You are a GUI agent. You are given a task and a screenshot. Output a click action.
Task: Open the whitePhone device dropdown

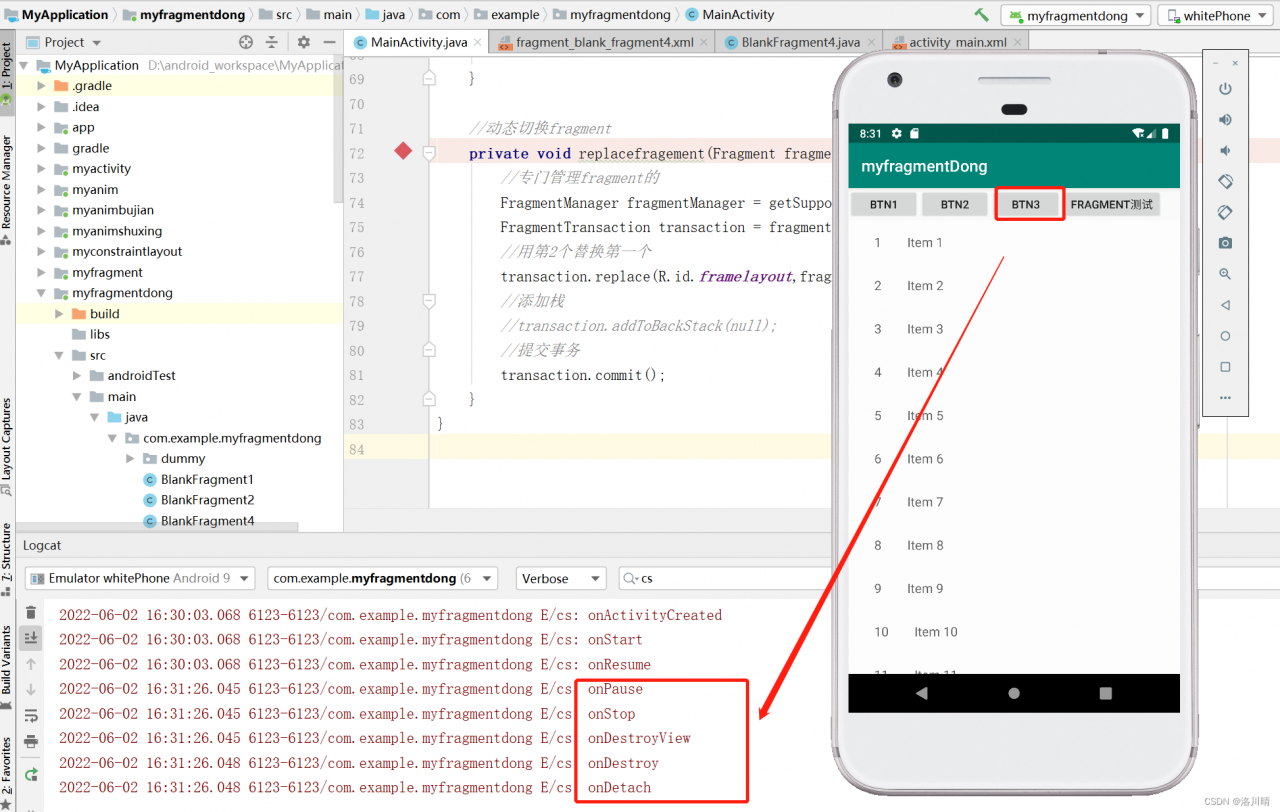1216,16
